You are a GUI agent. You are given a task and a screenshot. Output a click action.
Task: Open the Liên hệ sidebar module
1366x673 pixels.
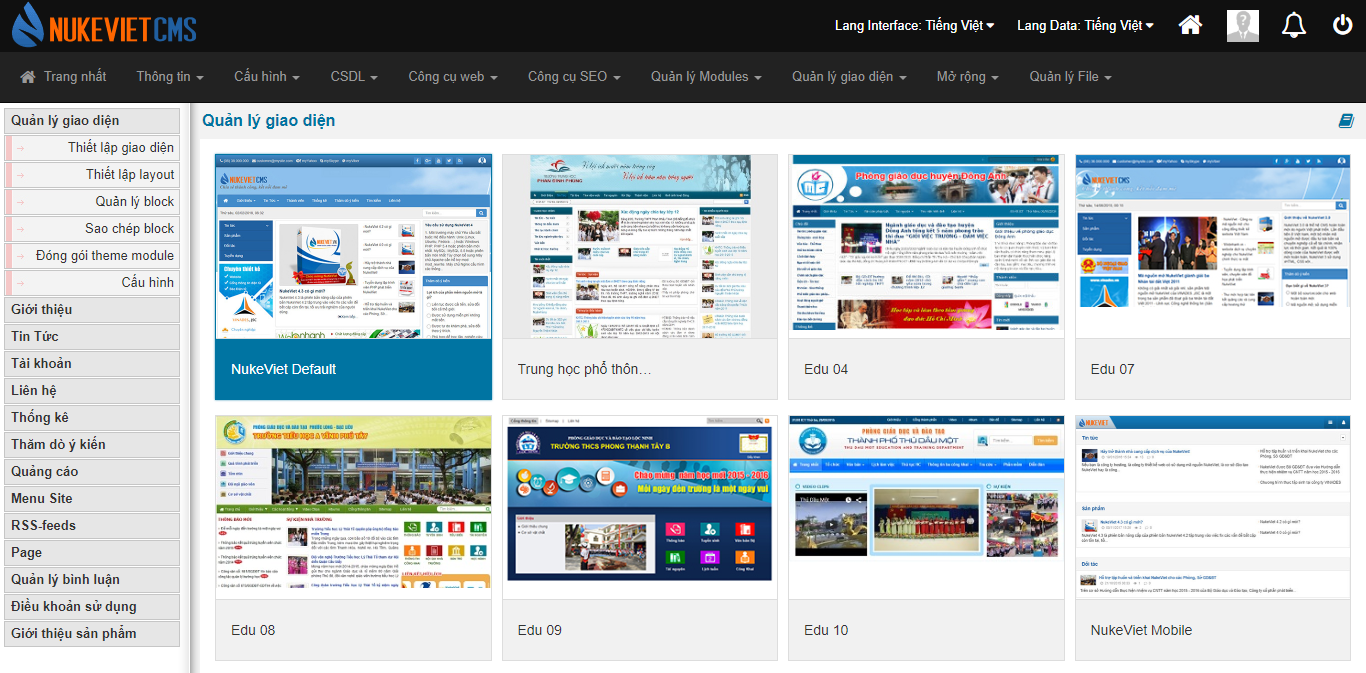(92, 391)
